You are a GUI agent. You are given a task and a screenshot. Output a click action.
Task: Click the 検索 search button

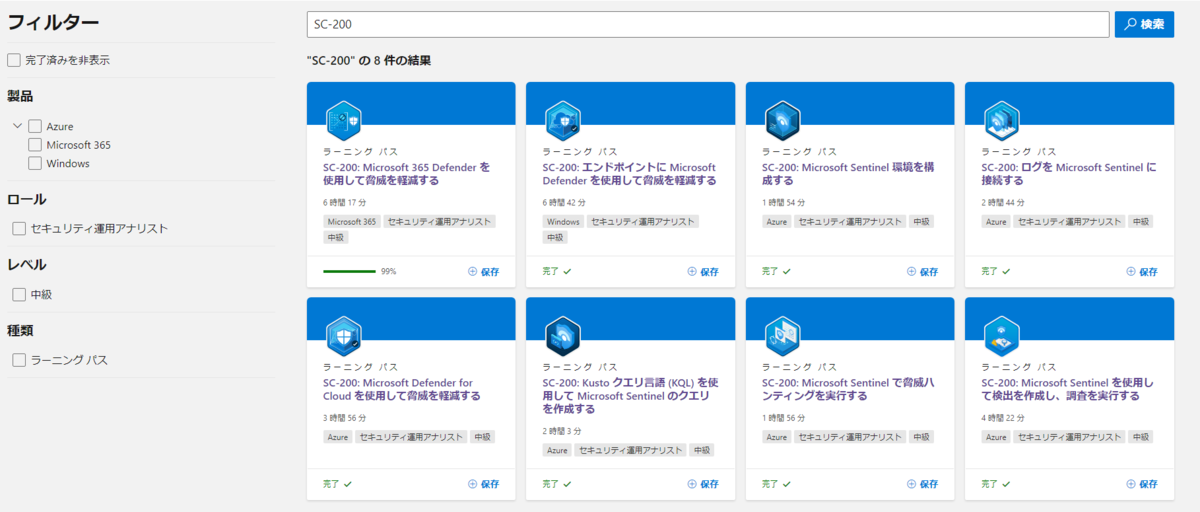coord(1144,24)
